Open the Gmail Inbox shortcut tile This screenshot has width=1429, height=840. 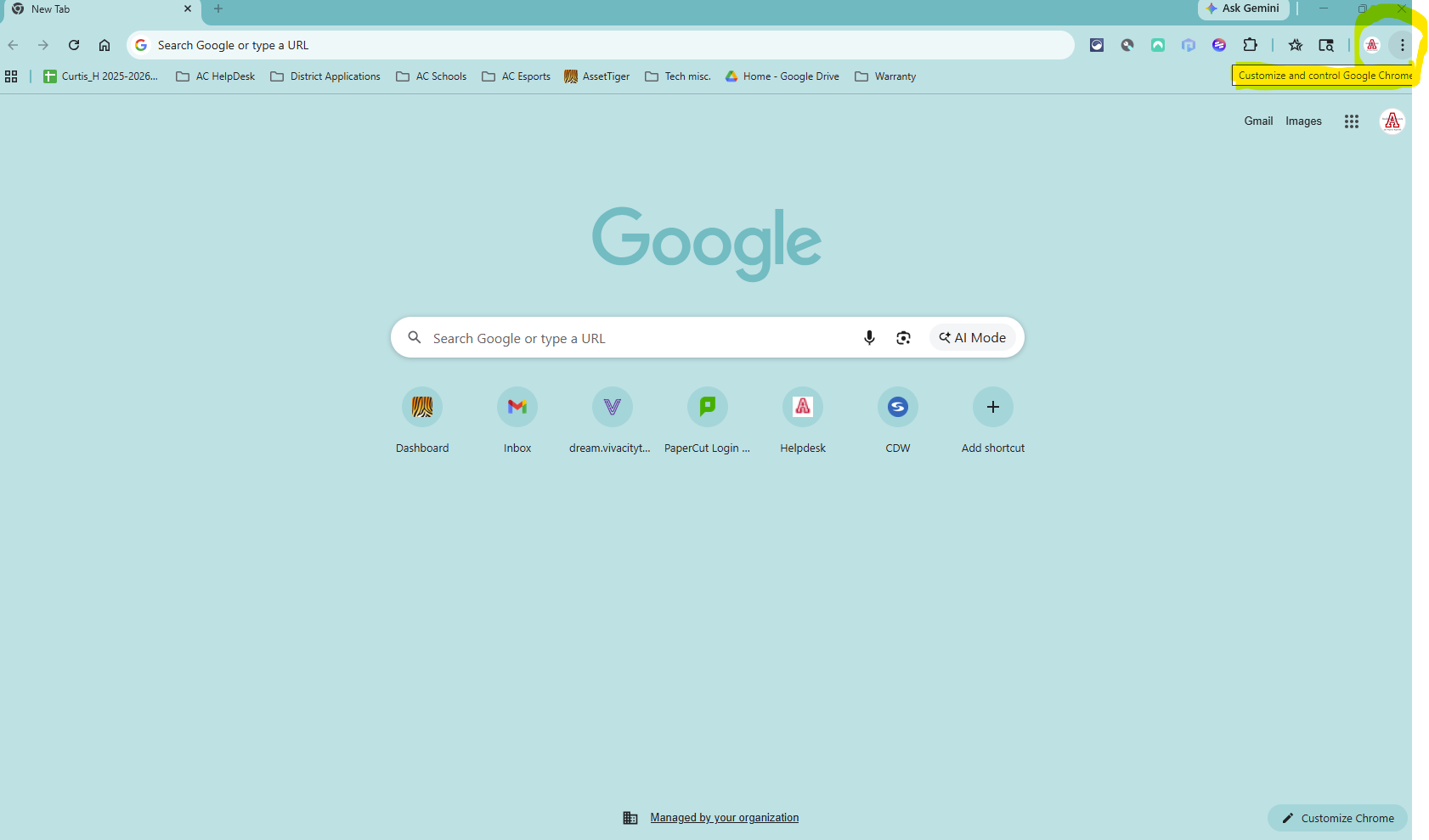517,421
